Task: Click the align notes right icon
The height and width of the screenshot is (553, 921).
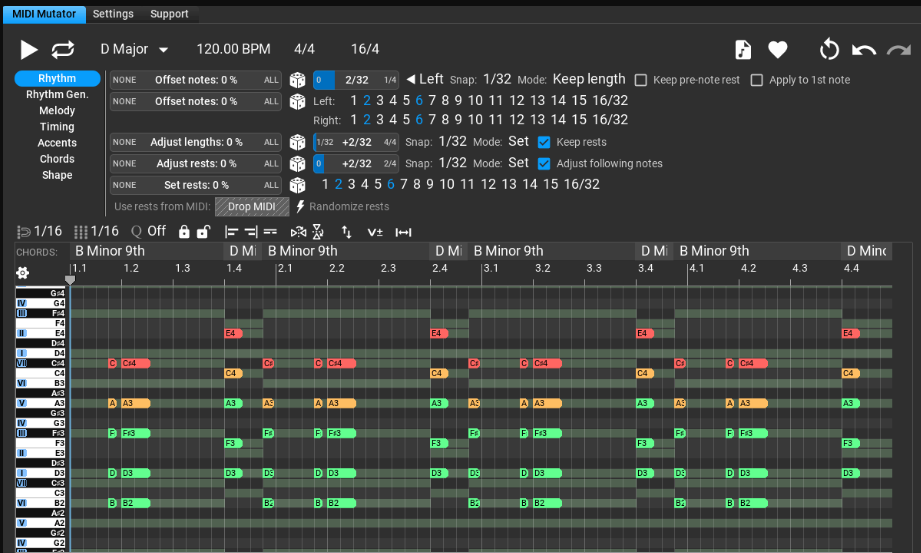Action: click(x=251, y=232)
